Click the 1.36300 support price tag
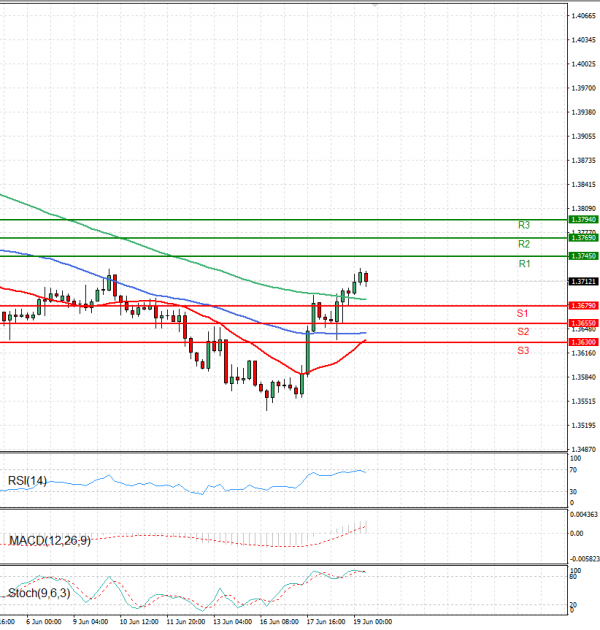 (x=583, y=342)
